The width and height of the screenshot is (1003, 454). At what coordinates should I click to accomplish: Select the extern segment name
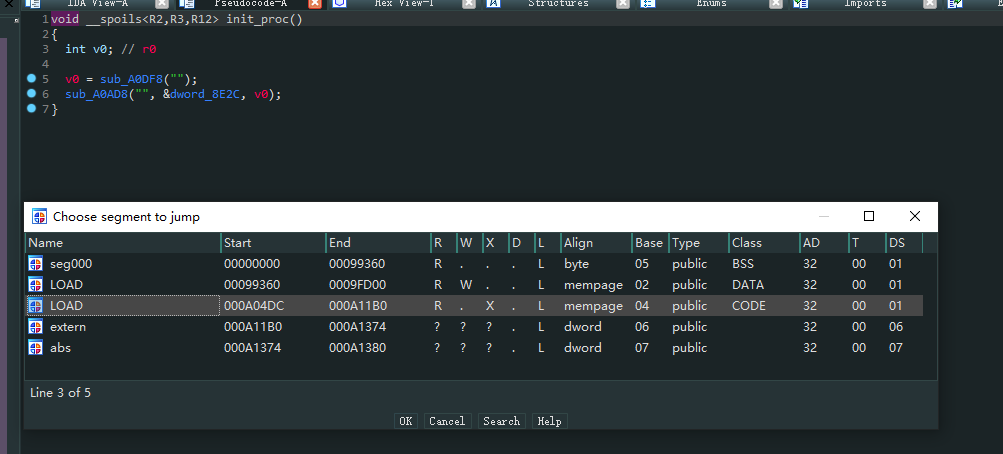click(x=68, y=327)
